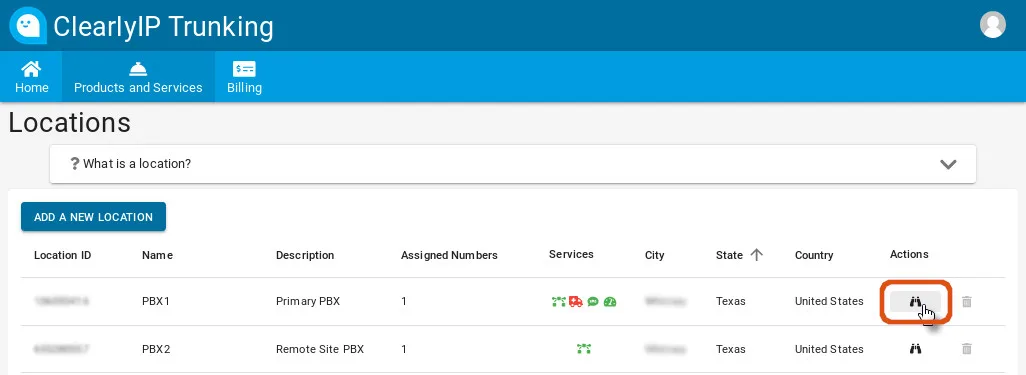Open binoculars view icon for PBX2
This screenshot has width=1026, height=375.
click(915, 349)
